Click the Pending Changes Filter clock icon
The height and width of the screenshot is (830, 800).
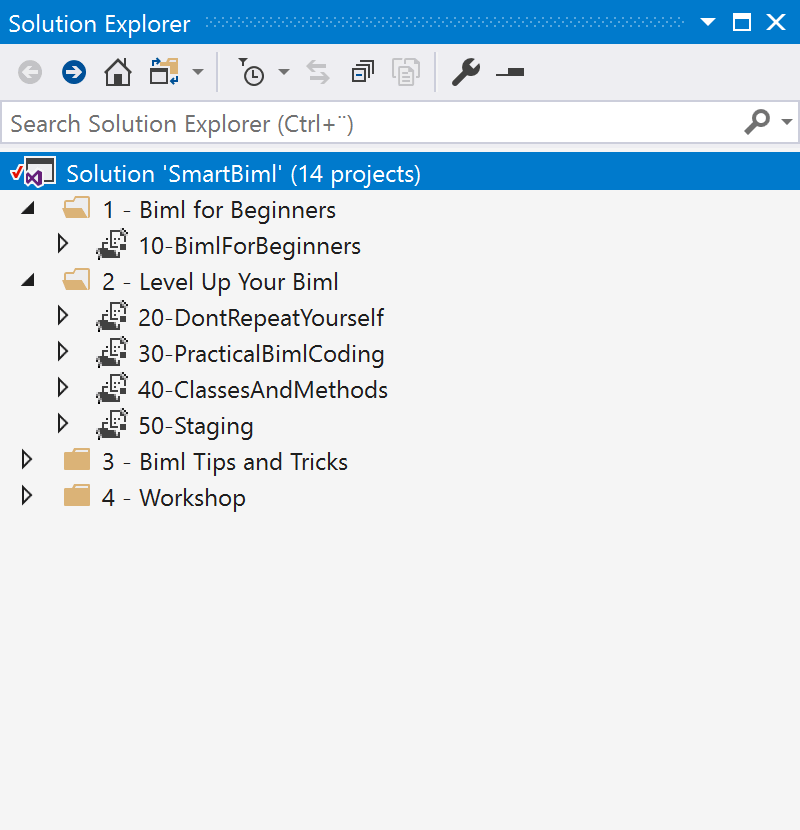pyautogui.click(x=251, y=72)
